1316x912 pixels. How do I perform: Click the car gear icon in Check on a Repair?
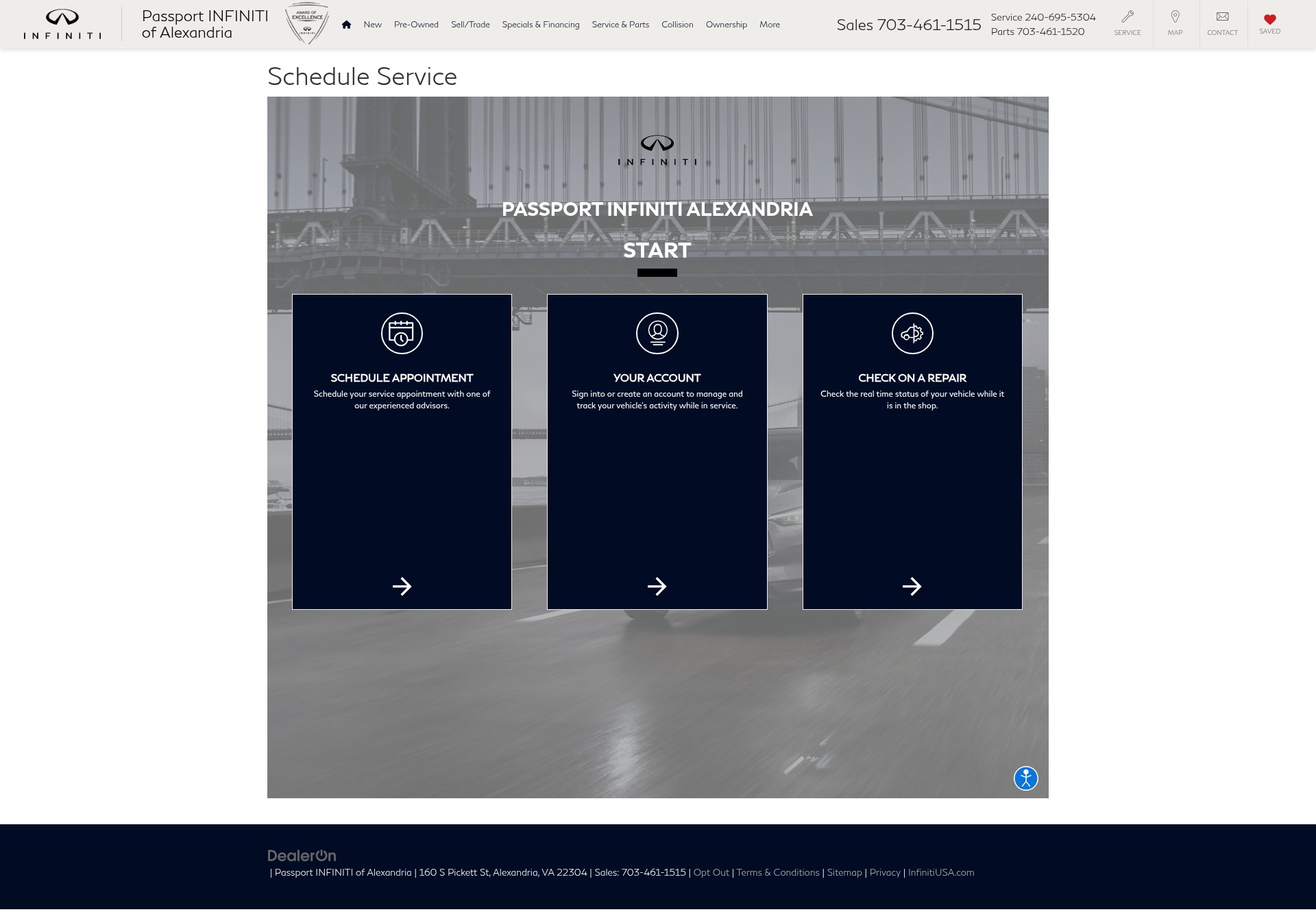912,334
